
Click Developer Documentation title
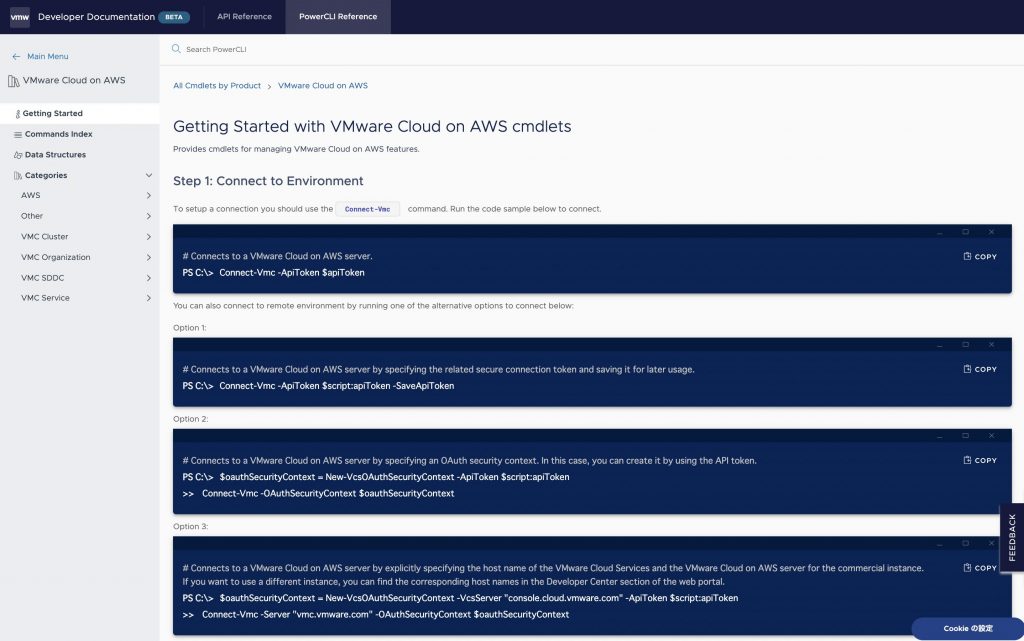96,17
